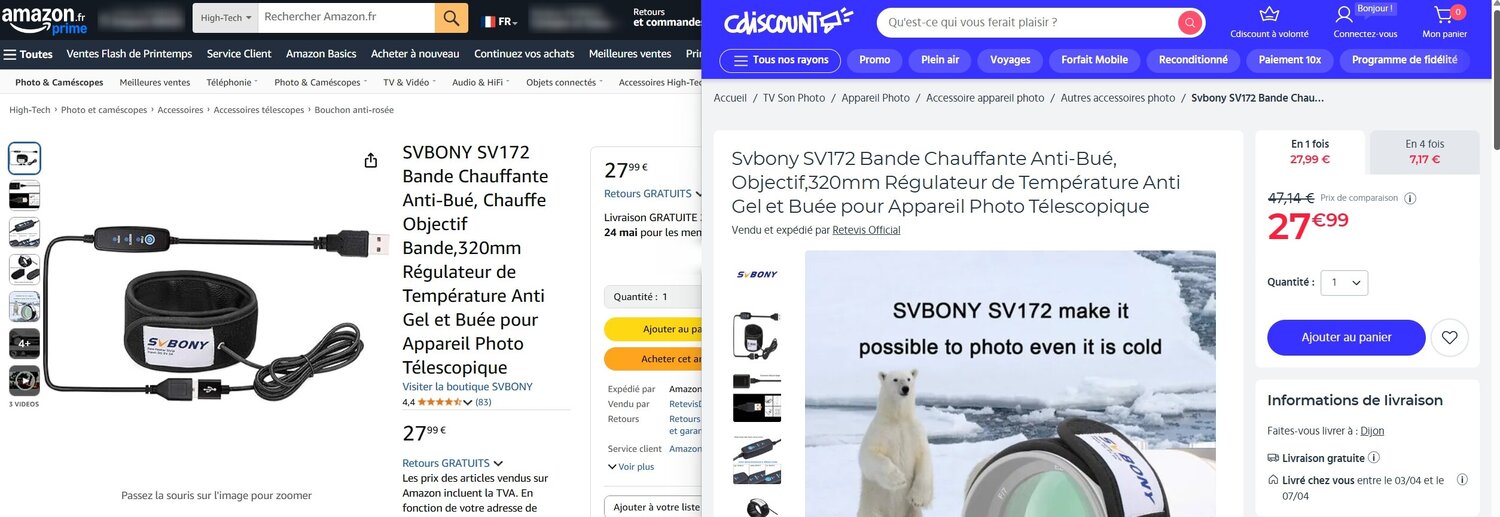This screenshot has width=1500, height=517.
Task: Select the En 1 fois payment tab
Action: 1310,151
